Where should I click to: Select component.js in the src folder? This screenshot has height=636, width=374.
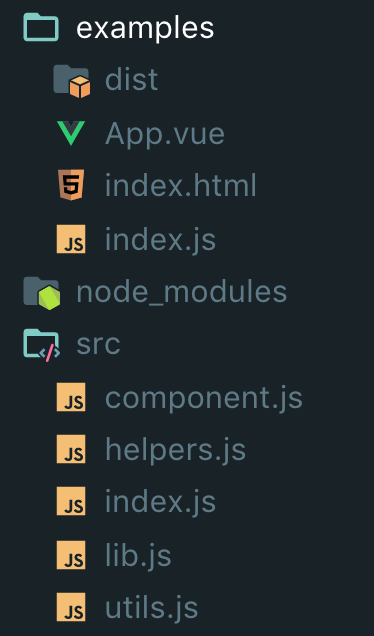point(204,398)
